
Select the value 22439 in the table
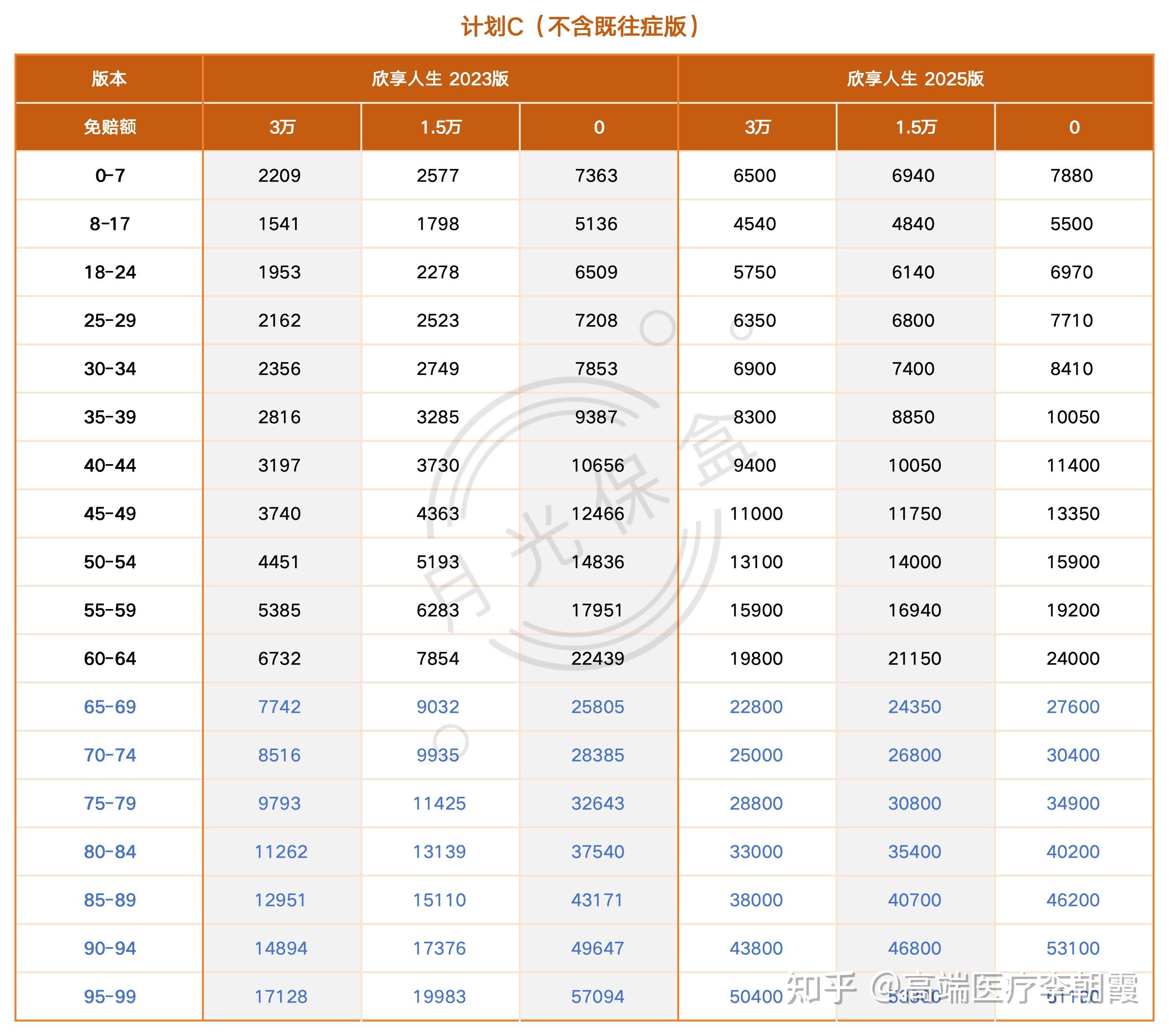coord(598,658)
